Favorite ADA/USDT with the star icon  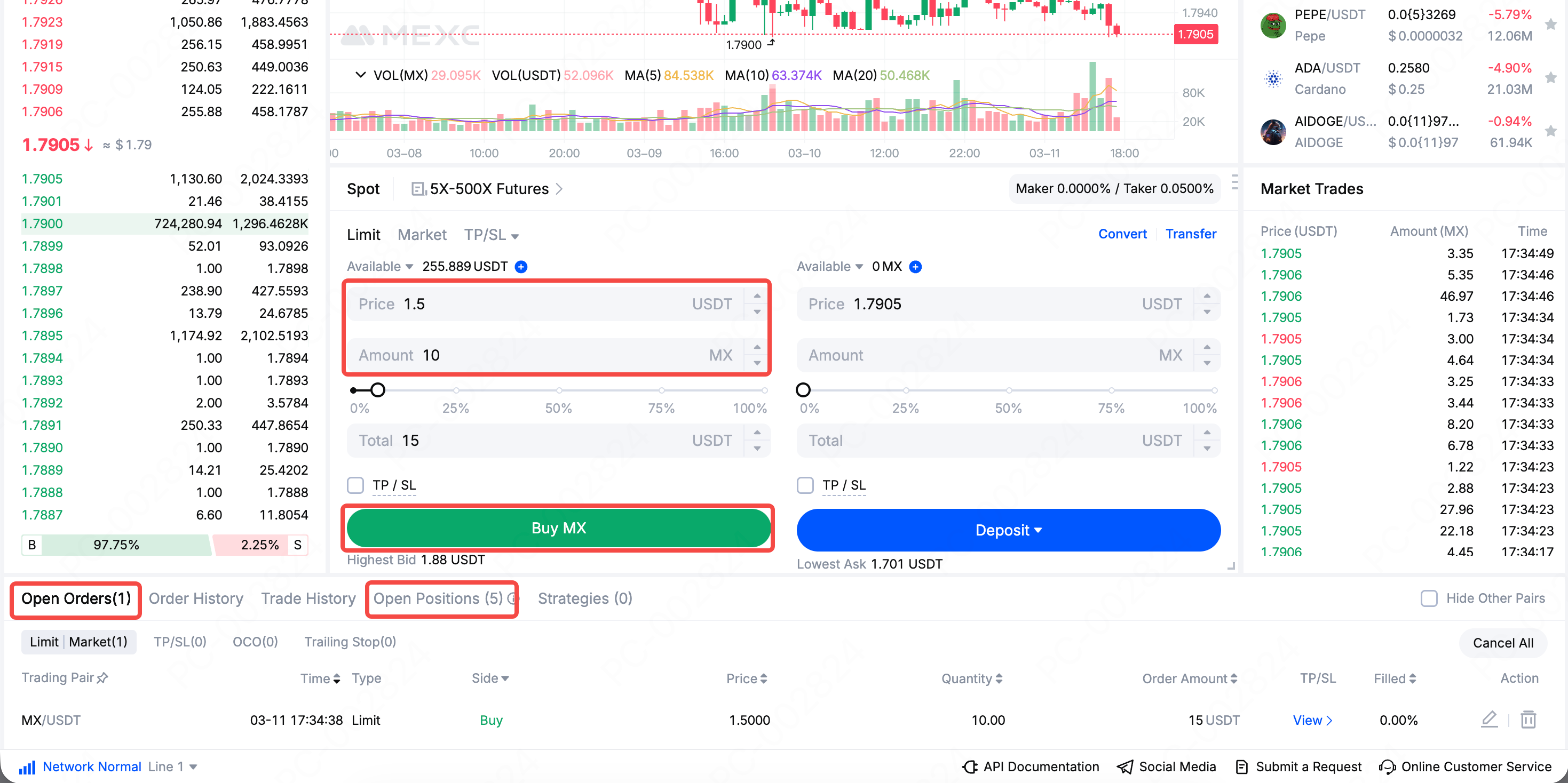tap(1550, 78)
